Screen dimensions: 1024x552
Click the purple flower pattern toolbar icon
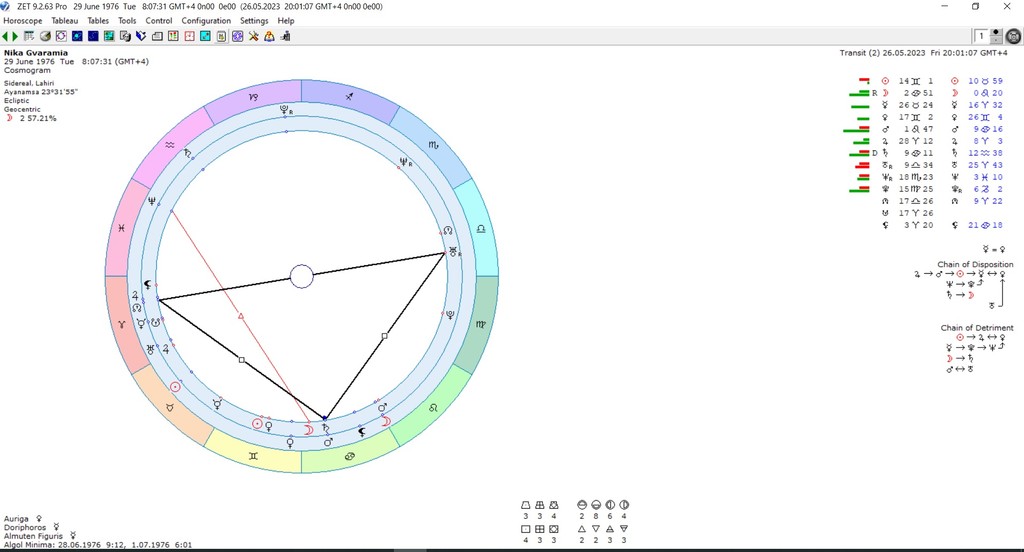237,37
